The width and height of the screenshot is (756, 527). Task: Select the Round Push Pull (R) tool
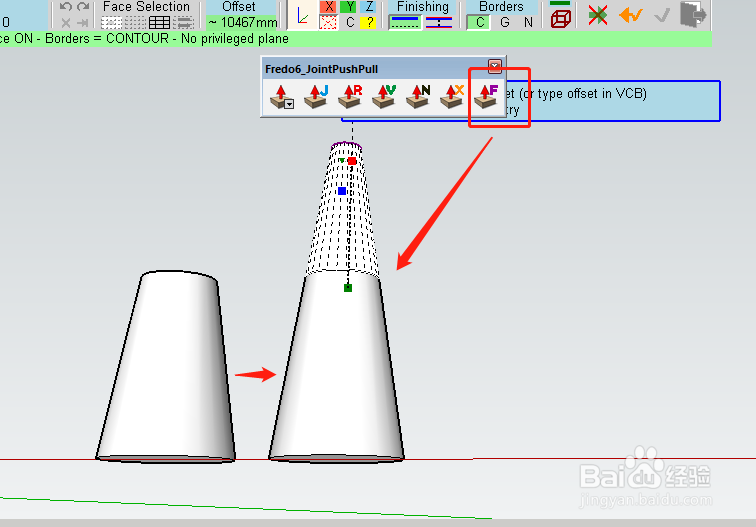(x=350, y=96)
